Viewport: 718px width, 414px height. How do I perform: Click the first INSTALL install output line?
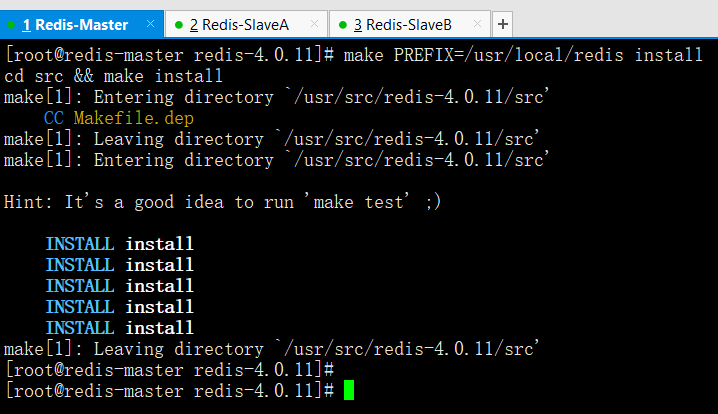(x=119, y=244)
